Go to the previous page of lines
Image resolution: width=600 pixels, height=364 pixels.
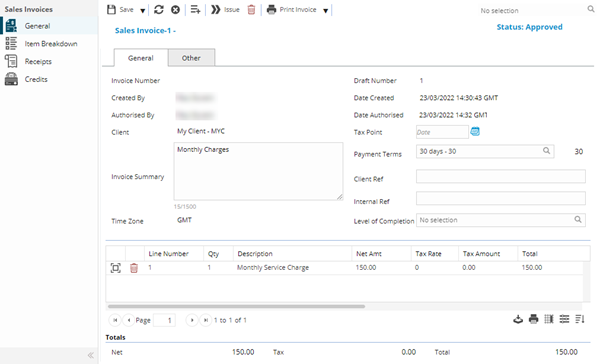pos(129,320)
